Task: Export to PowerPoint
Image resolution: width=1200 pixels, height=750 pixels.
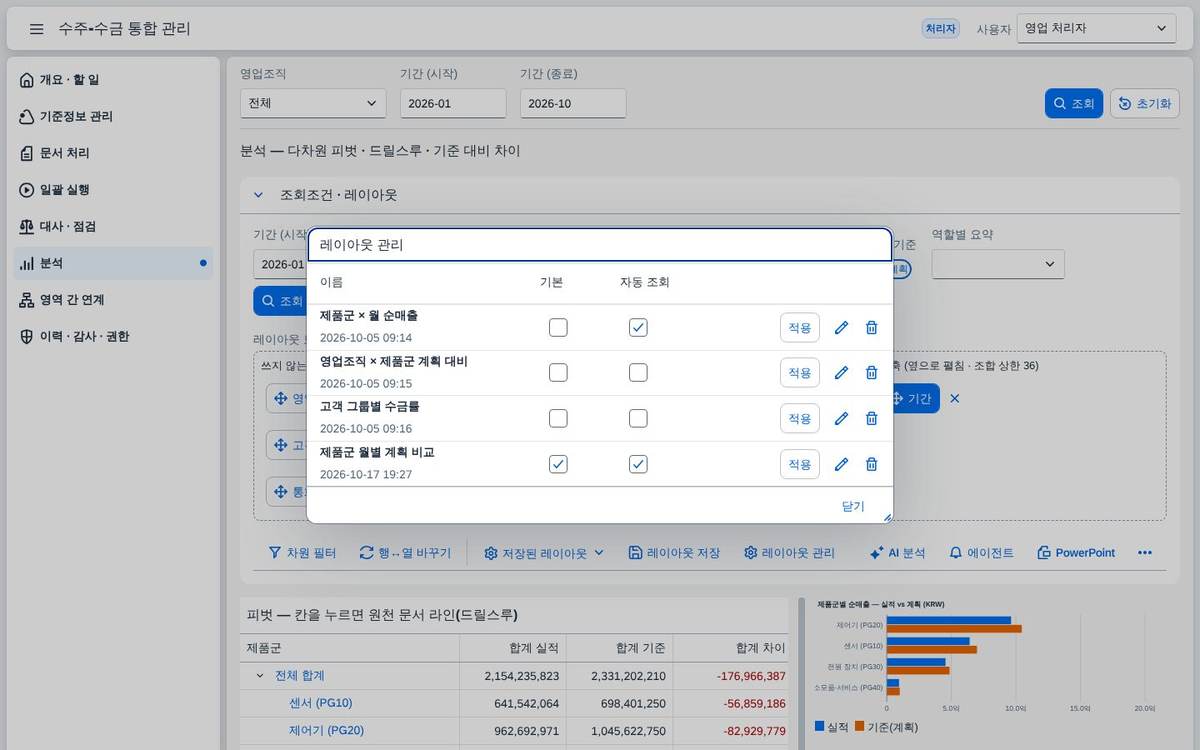Action: (x=1076, y=552)
